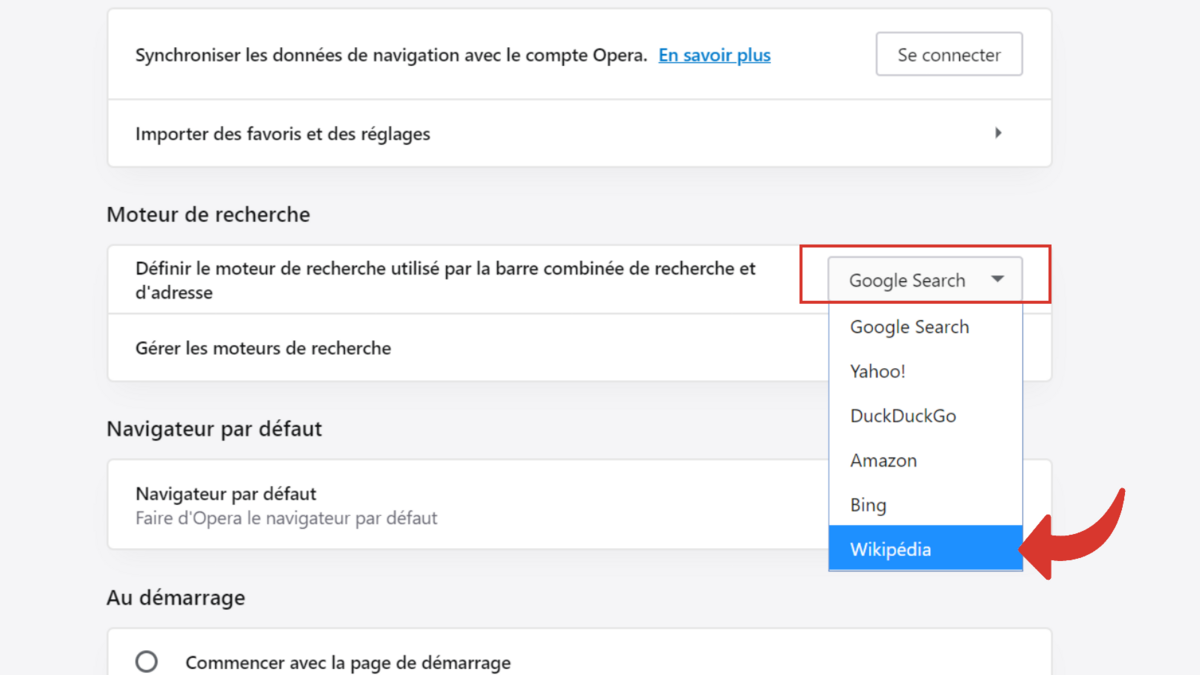Viewport: 1200px width, 675px height.
Task: Pick Amazon as the search engine
Action: click(883, 460)
